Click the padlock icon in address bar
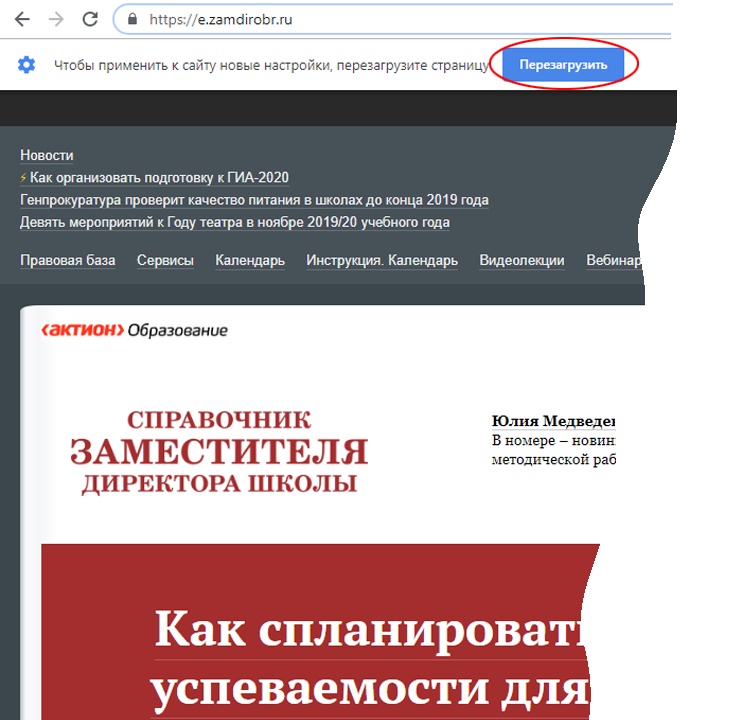Screen dimensions: 738x720 pos(133,19)
